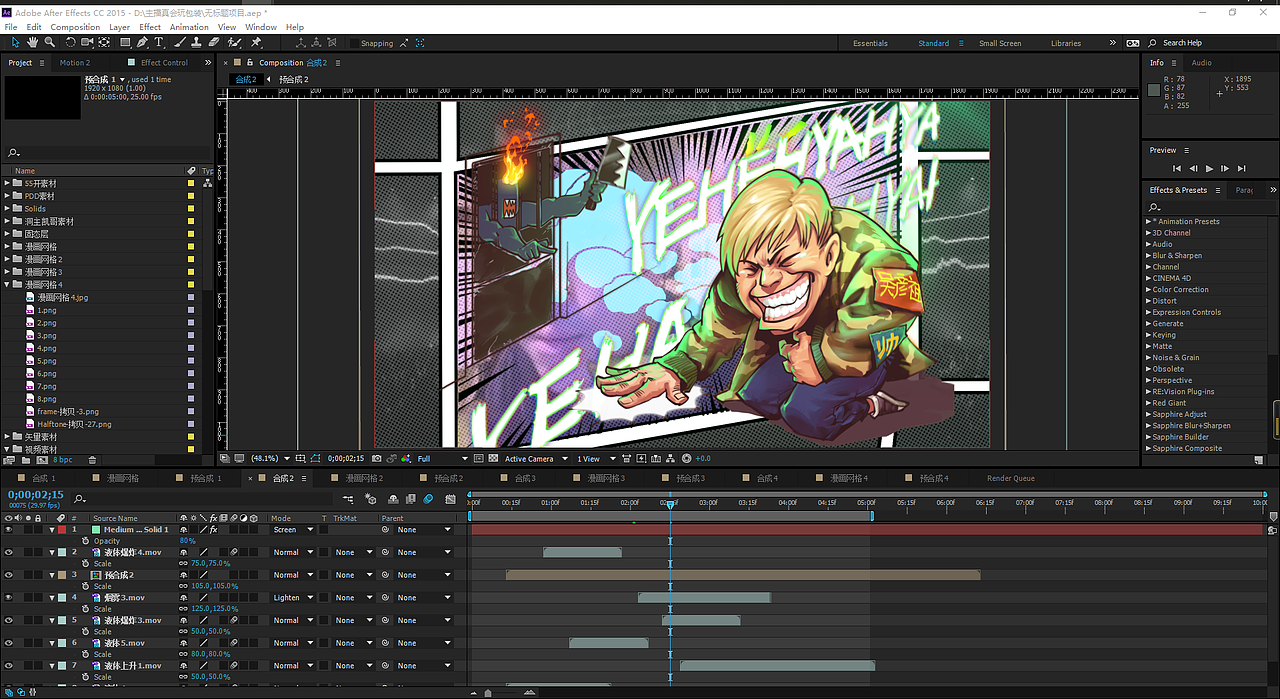Delete selected project item with trash icon

click(93, 460)
